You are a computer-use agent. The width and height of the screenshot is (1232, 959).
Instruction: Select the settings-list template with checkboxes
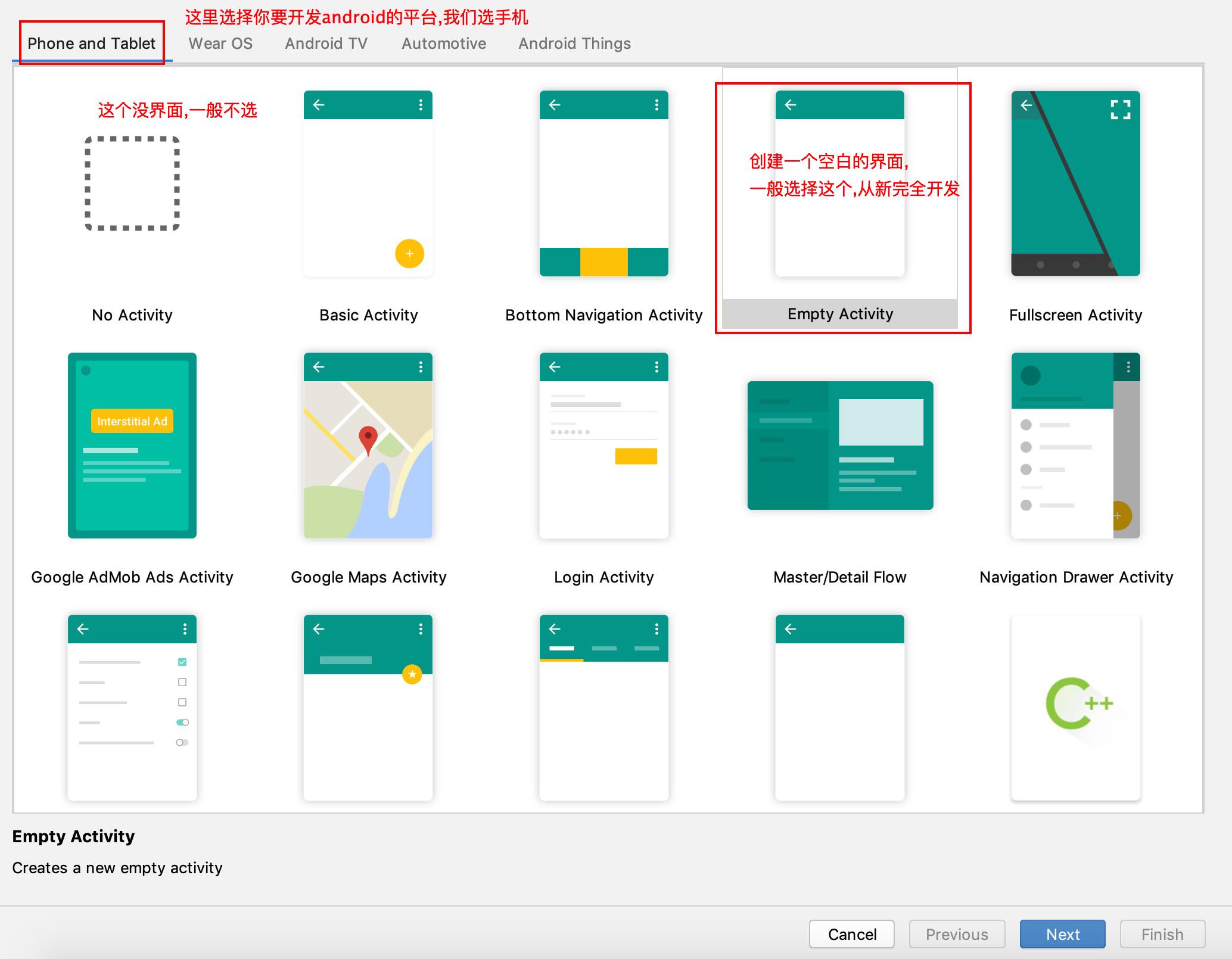click(132, 708)
